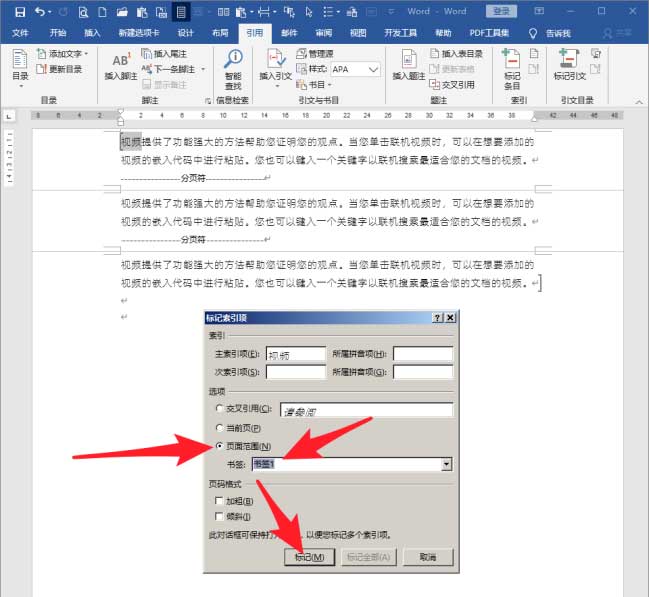Open the File (文件) menu

tap(20, 33)
